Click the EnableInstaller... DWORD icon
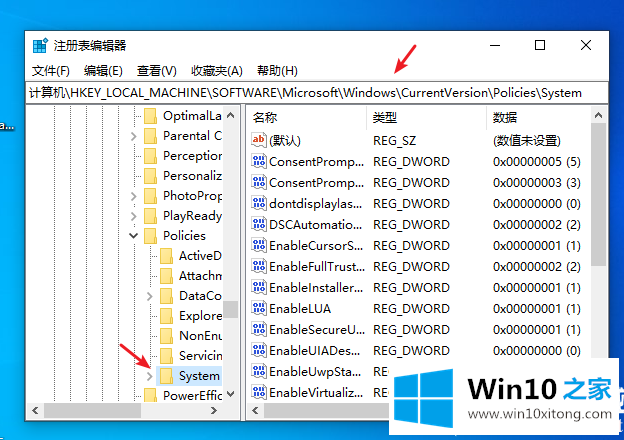The height and width of the screenshot is (440, 624). pos(259,287)
